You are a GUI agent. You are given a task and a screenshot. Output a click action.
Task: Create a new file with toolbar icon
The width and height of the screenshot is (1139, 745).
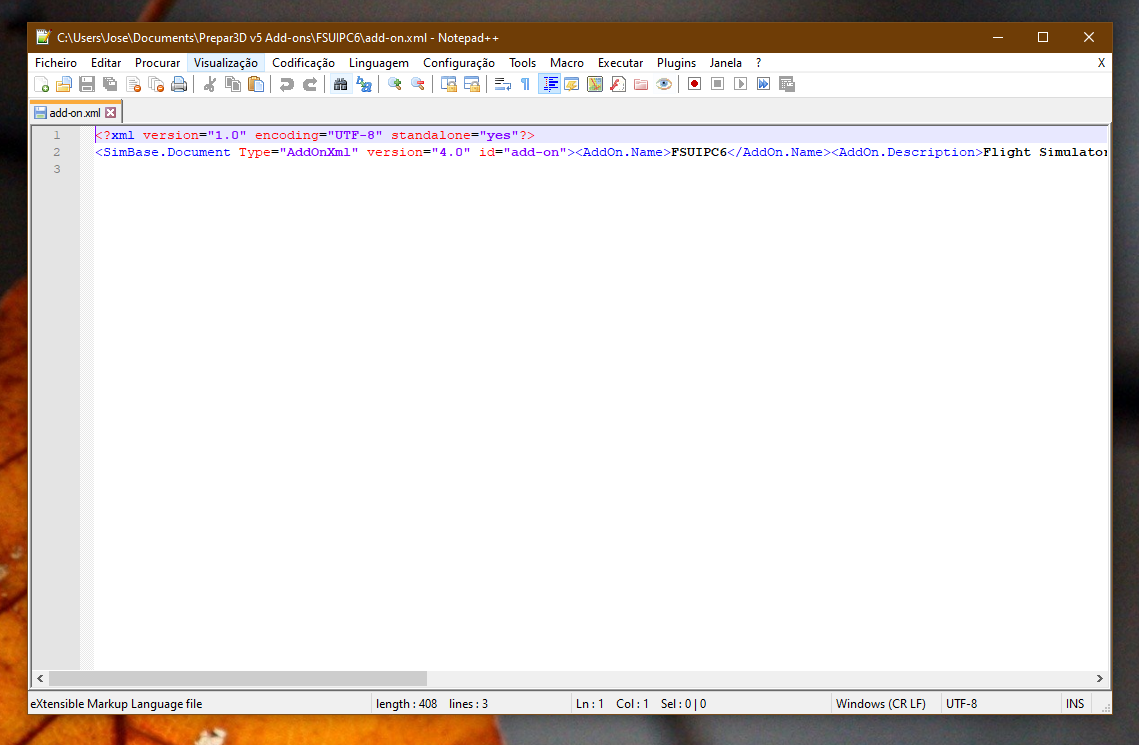pos(41,84)
